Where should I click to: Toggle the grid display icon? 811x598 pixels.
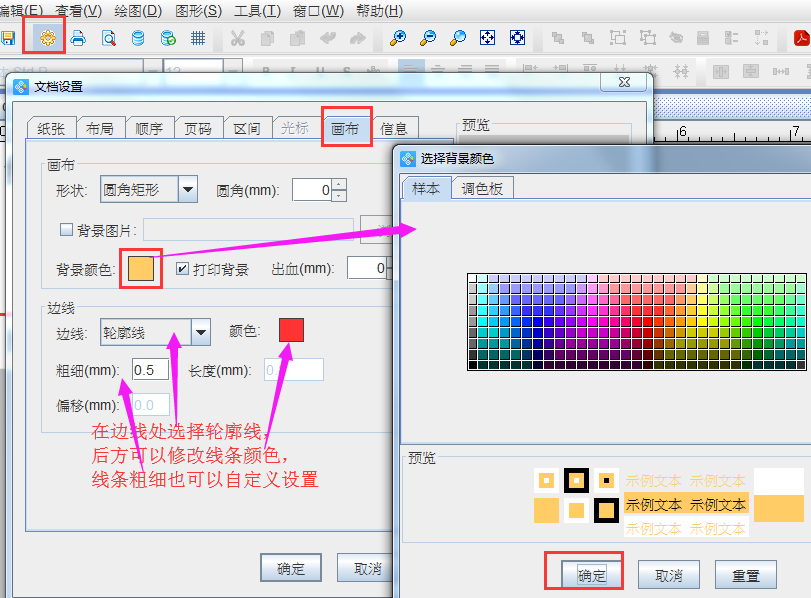click(198, 38)
